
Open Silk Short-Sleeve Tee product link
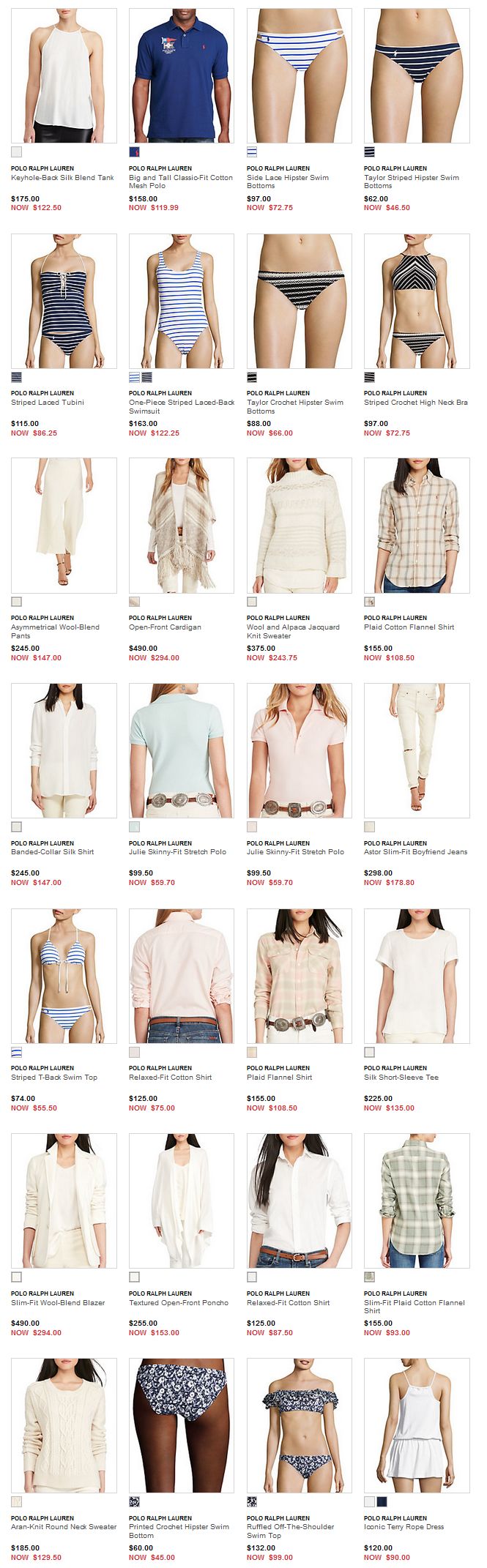pyautogui.click(x=401, y=1078)
